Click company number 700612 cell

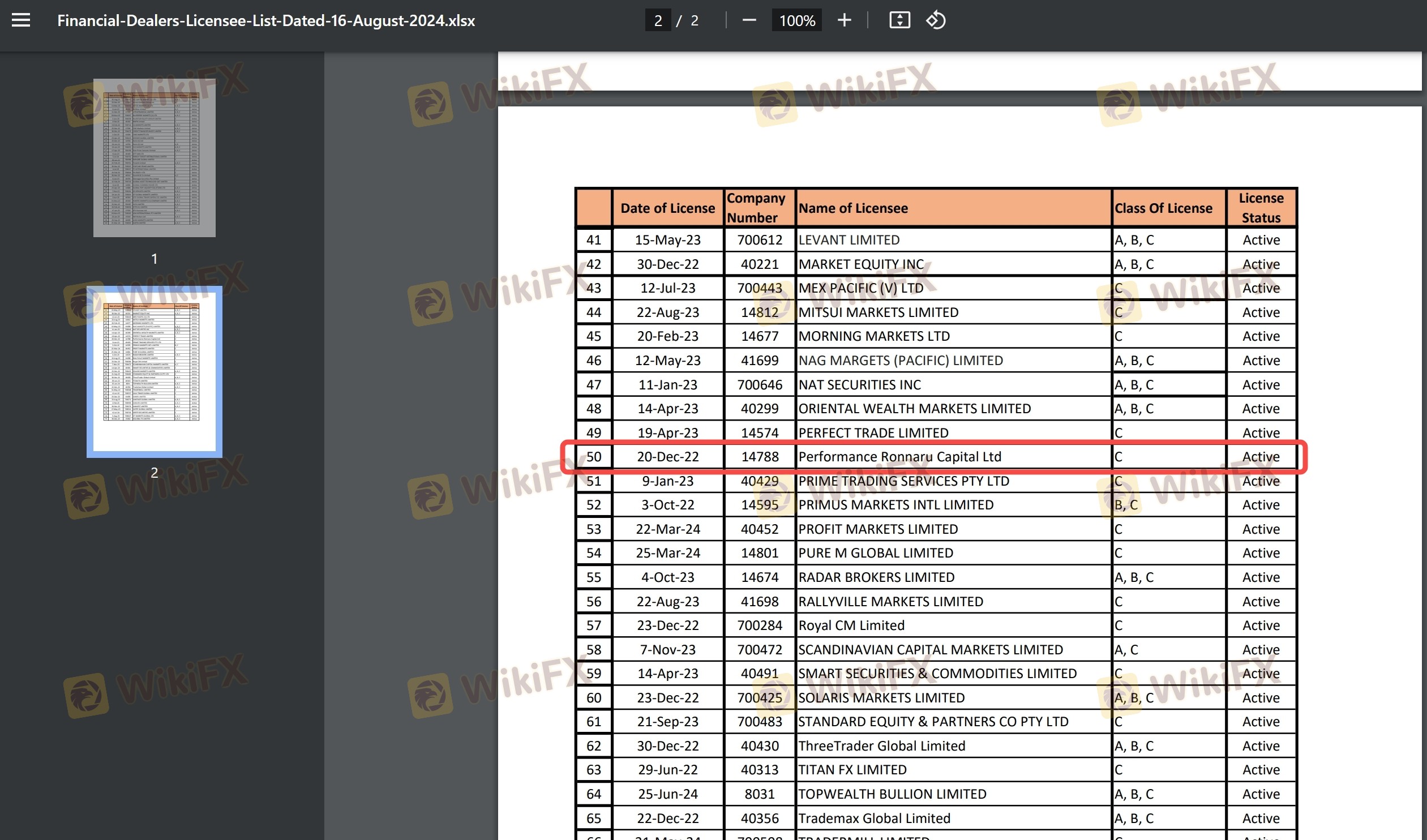coord(760,240)
